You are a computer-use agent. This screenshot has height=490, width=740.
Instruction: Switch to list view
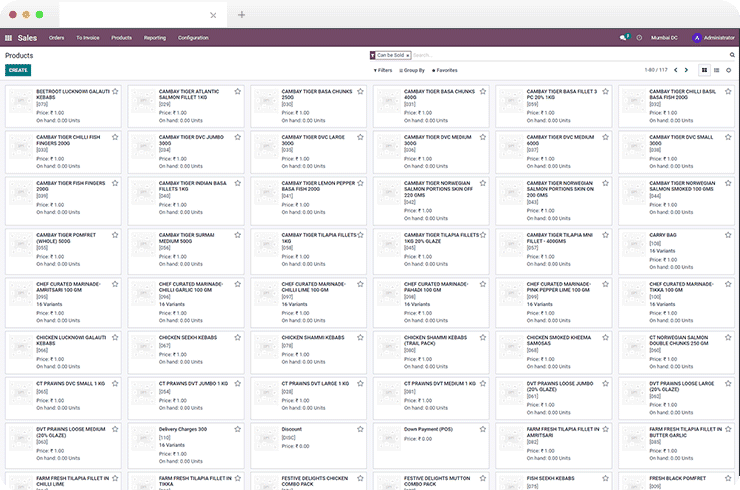click(716, 70)
